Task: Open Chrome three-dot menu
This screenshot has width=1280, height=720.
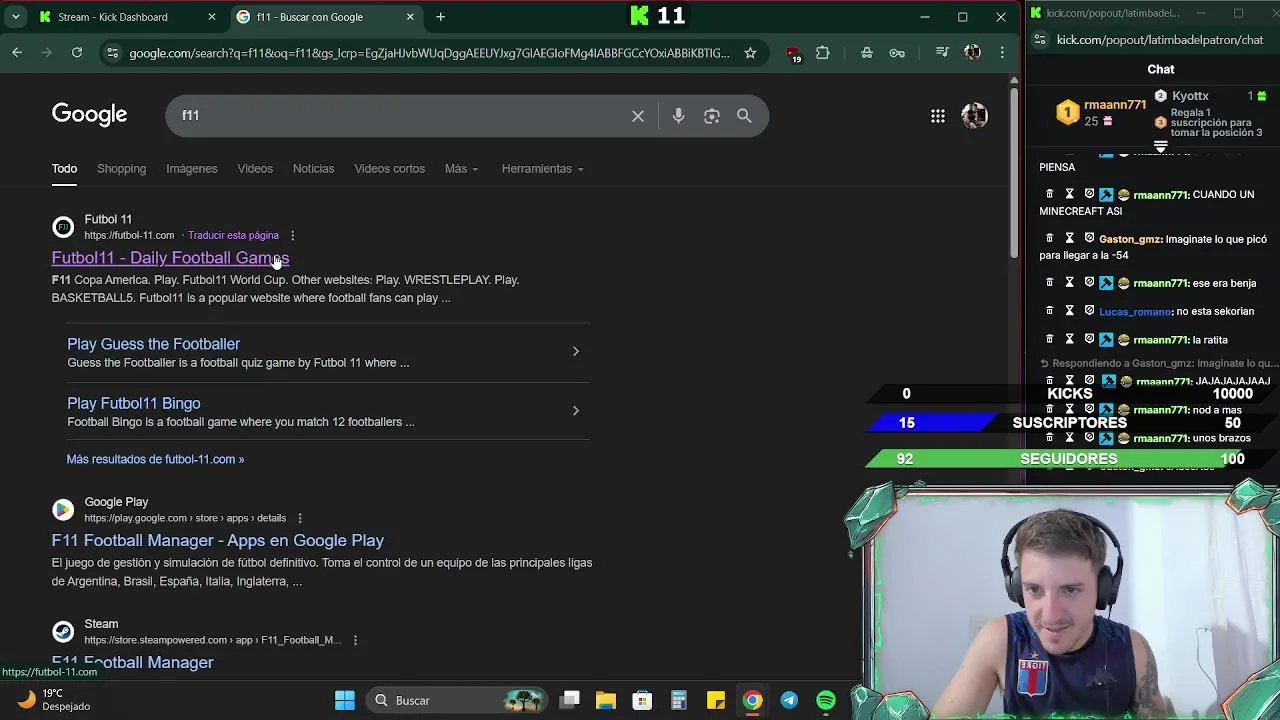Action: click(1002, 53)
